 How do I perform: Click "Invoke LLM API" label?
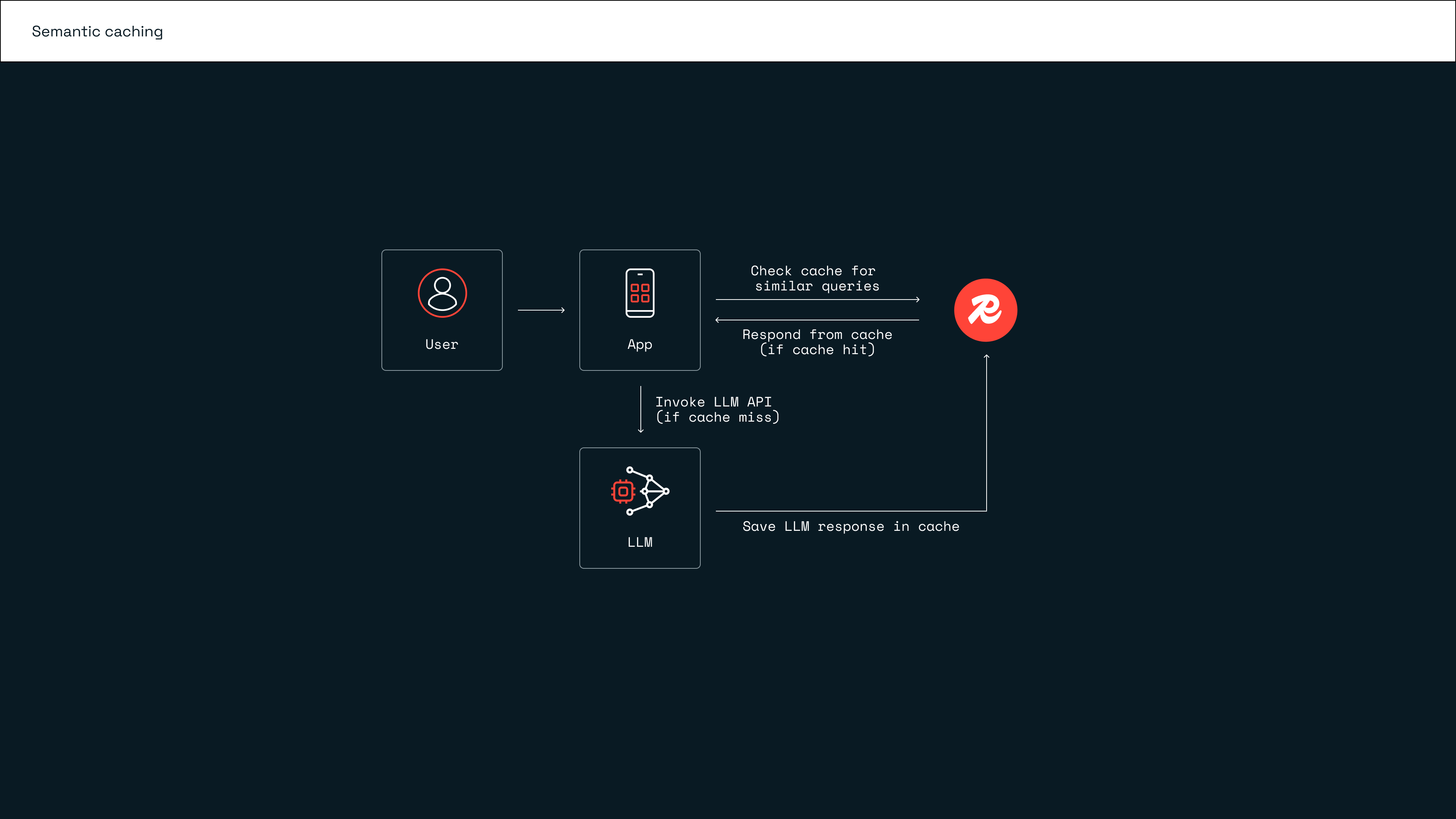tap(713, 402)
